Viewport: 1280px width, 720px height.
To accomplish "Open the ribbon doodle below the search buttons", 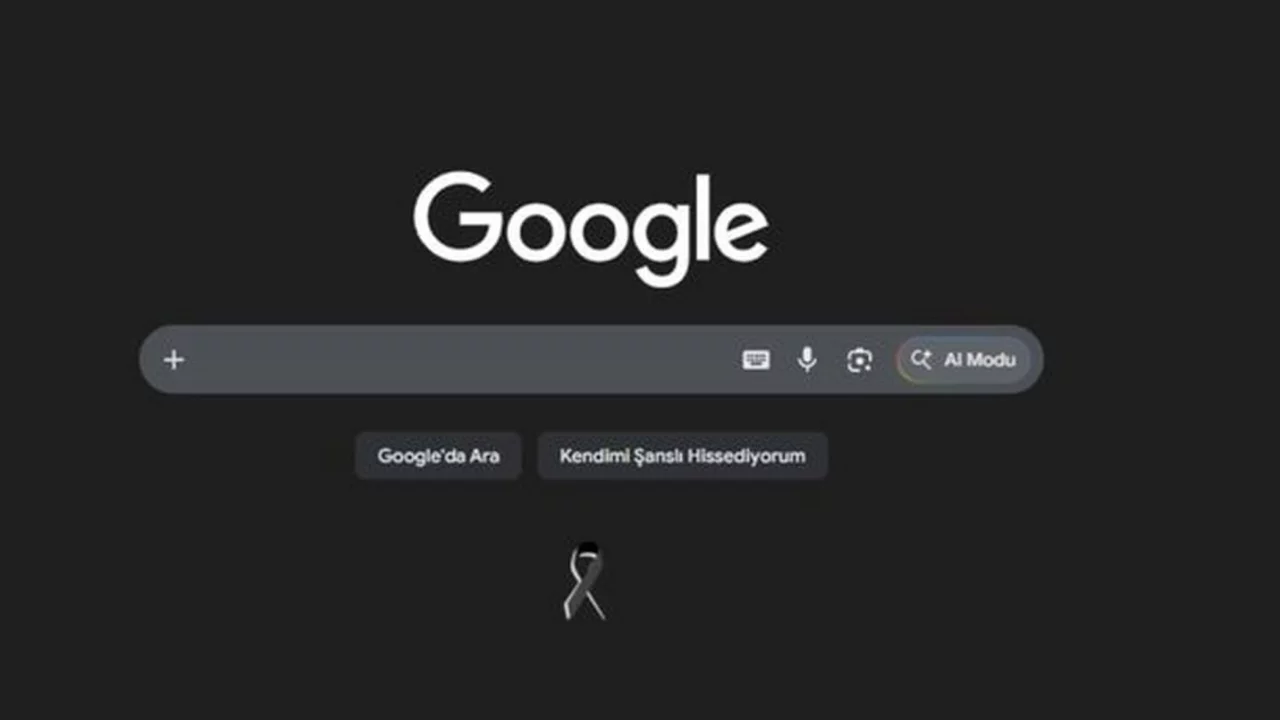I will tap(584, 581).
